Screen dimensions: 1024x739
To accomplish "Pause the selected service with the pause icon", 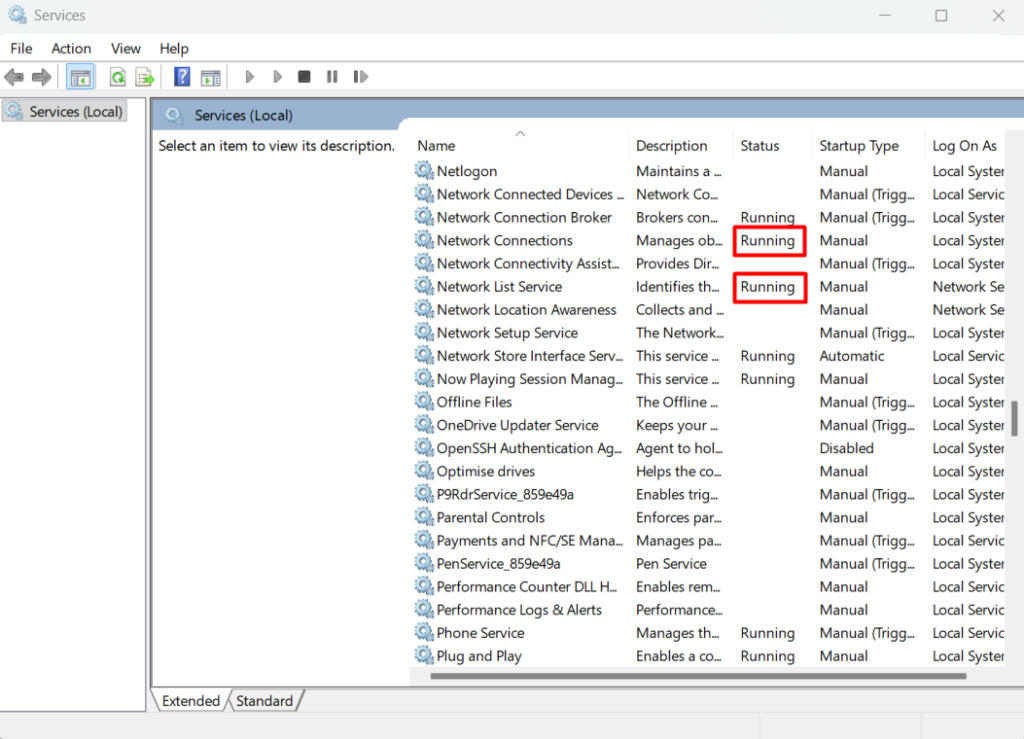I will coord(331,76).
